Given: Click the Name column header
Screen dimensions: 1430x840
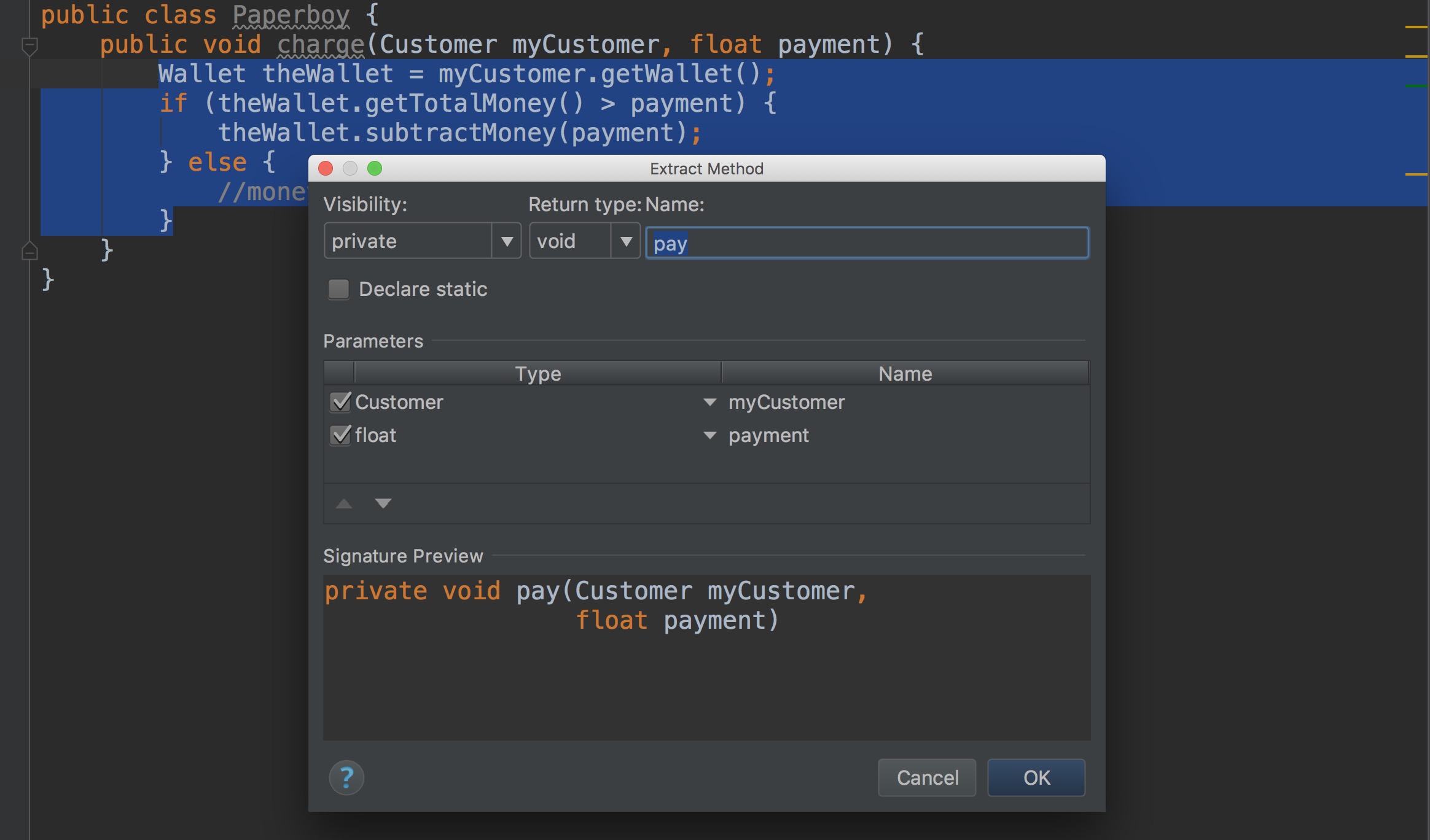Looking at the screenshot, I should (x=905, y=373).
